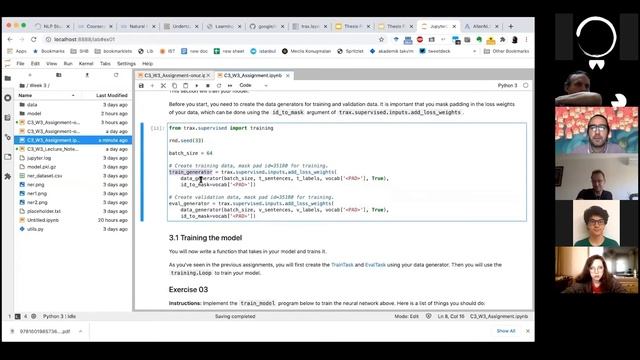Create a new folder in file browser
640x360 pixels.
pyautogui.click(x=59, y=75)
